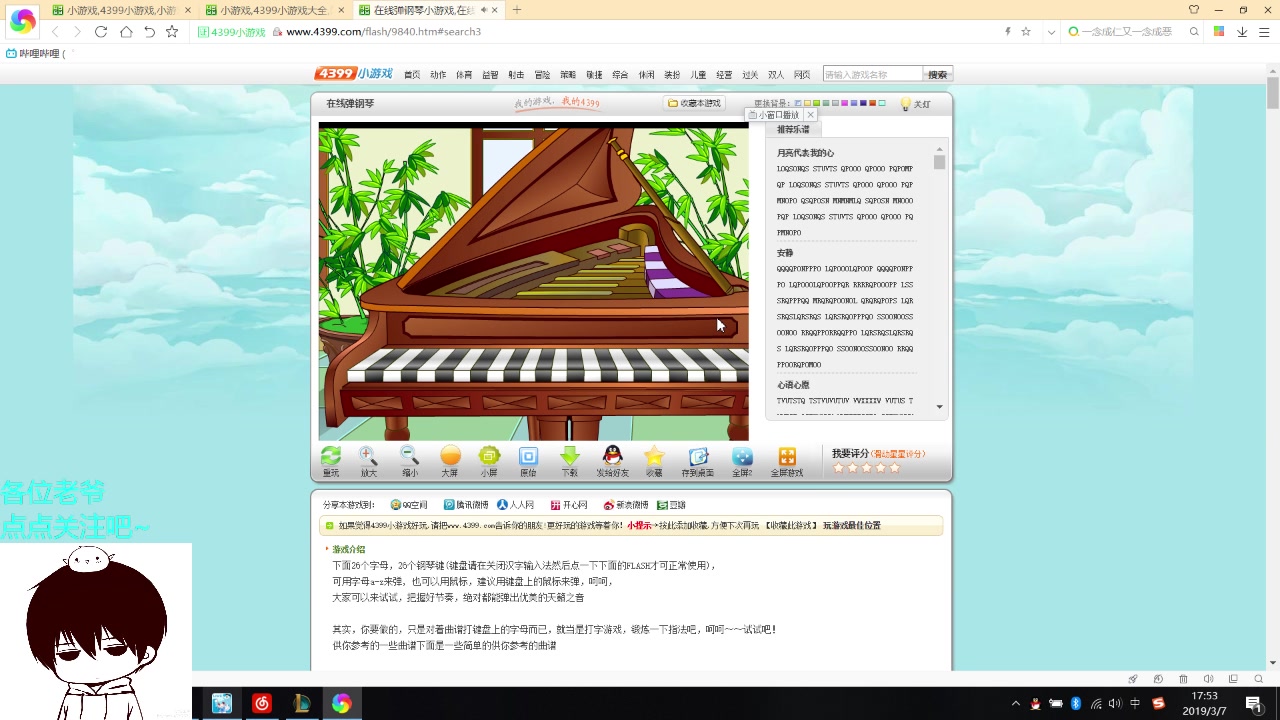
Task: Click the bookmark star beside the home icon
Action: click(x=172, y=32)
